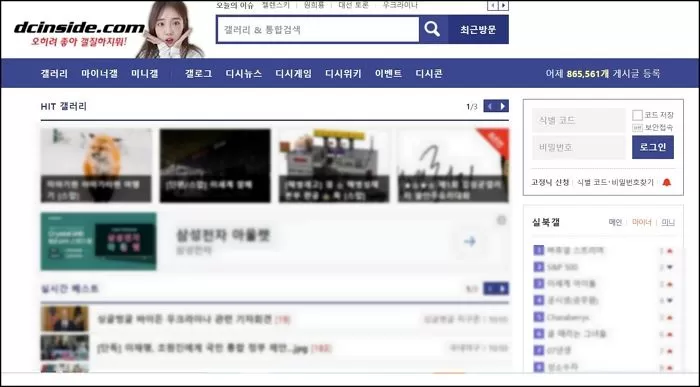Click the 실북갤 heading

click(546, 222)
